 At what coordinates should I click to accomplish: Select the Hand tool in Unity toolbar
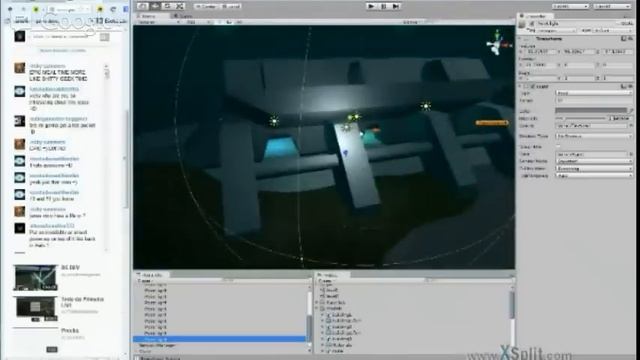142,6
